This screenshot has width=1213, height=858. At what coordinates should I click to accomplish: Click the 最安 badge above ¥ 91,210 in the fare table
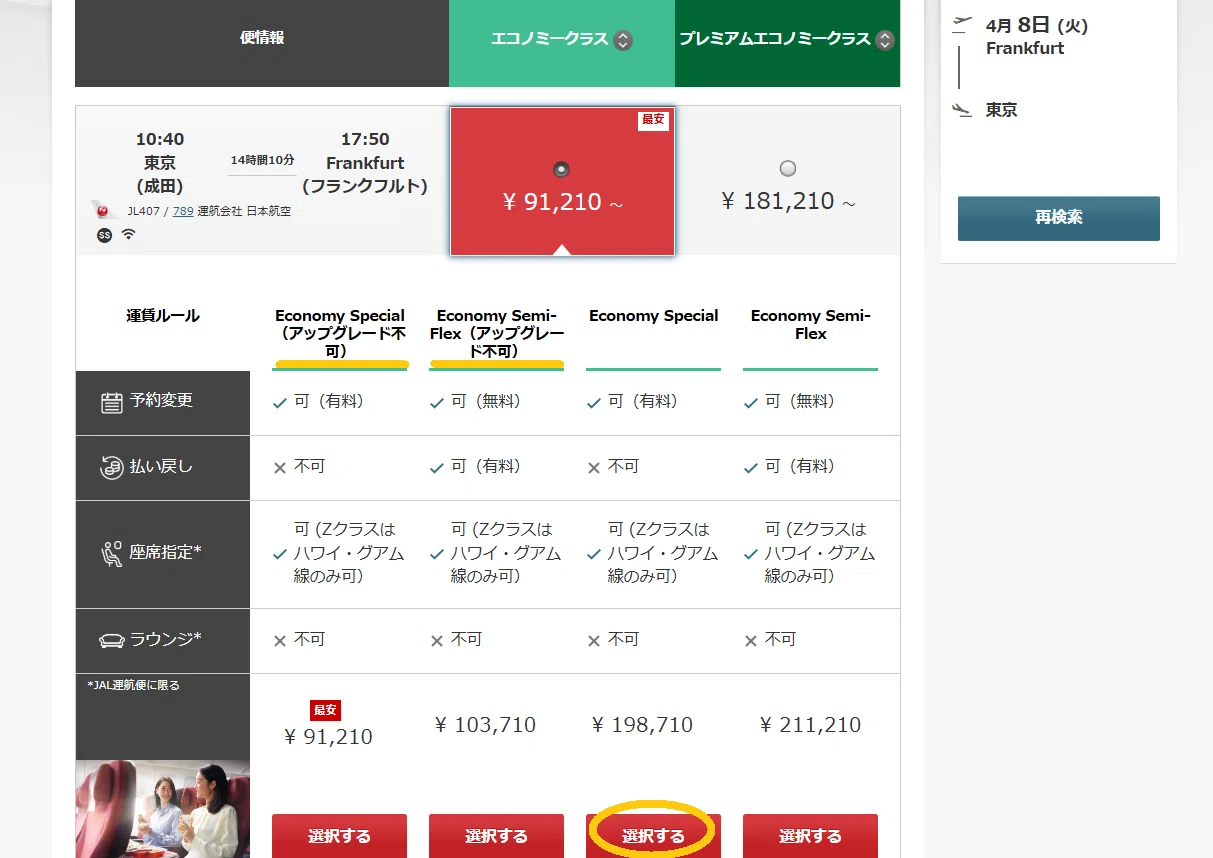(x=326, y=710)
